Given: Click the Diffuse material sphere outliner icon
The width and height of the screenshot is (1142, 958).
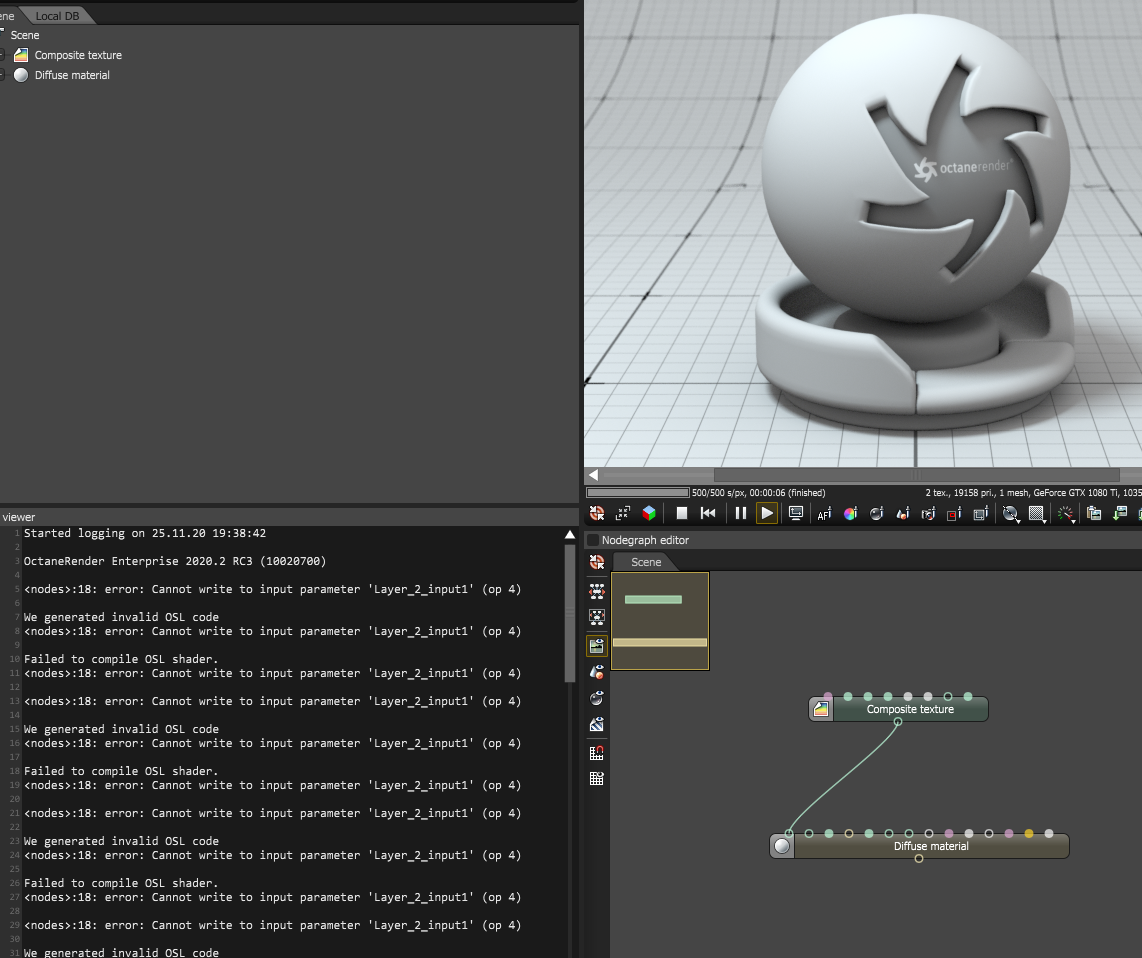Looking at the screenshot, I should click(21, 75).
